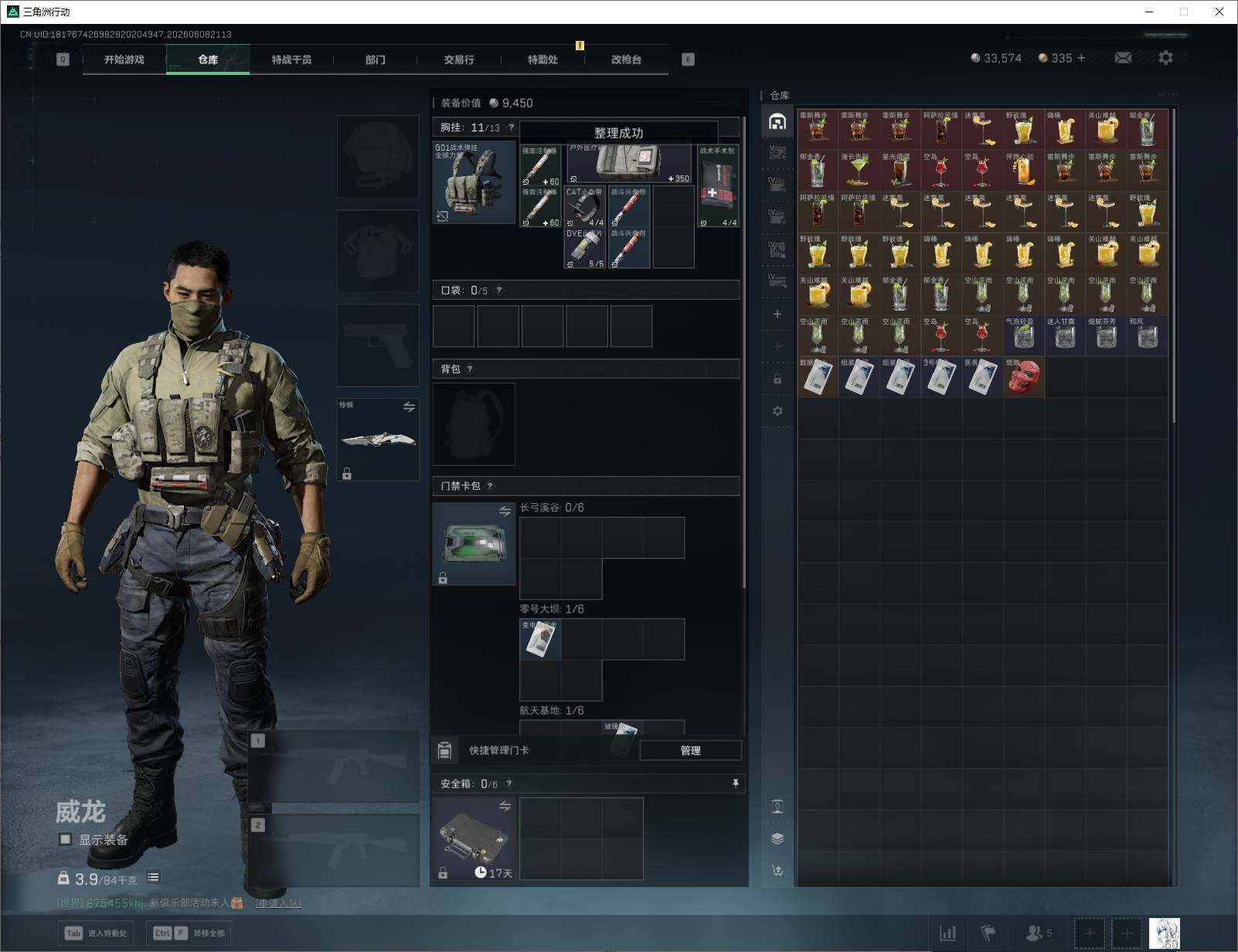Select the 战术手术包 surgery kit item
1238x952 pixels.
tap(718, 185)
